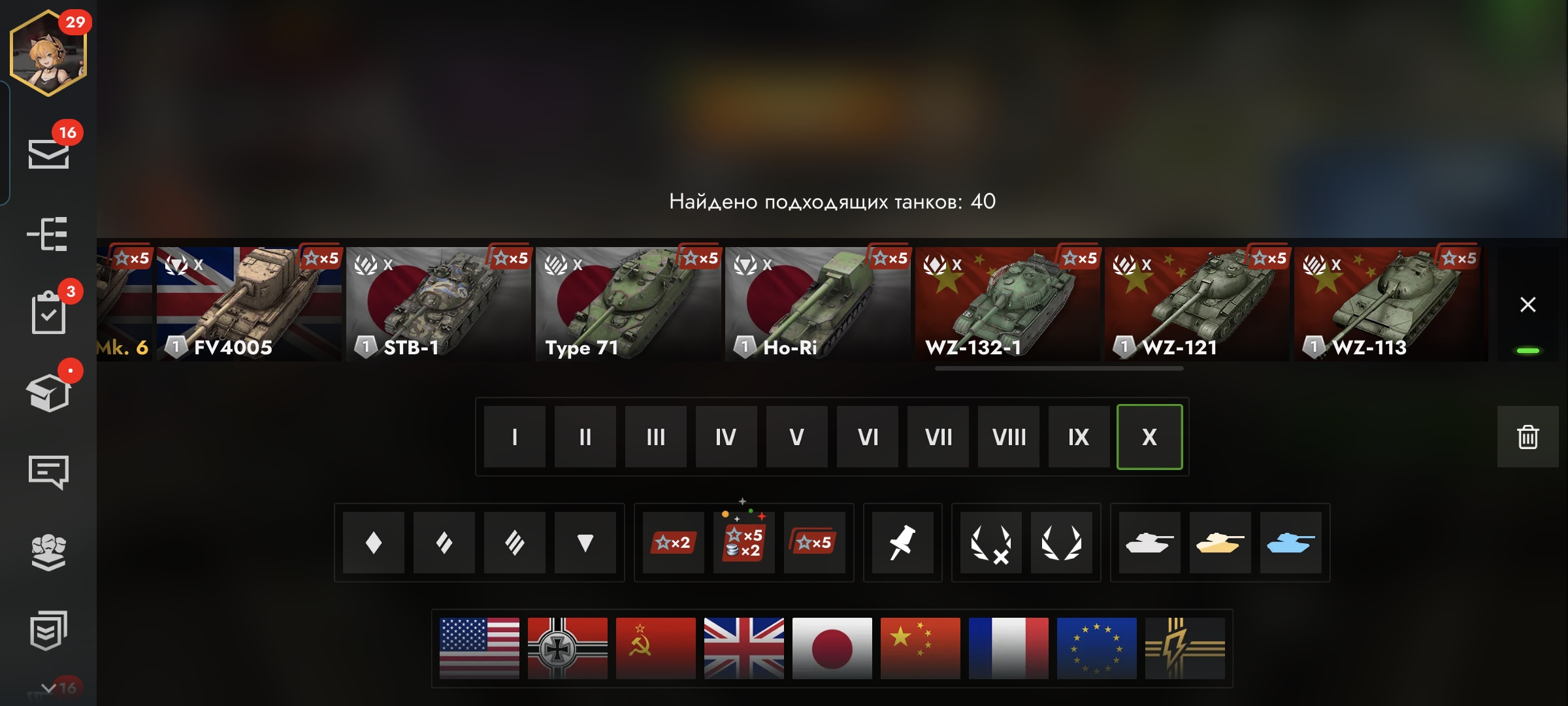Image resolution: width=1568 pixels, height=706 pixels.
Task: Open the crates box icon
Action: 48,393
